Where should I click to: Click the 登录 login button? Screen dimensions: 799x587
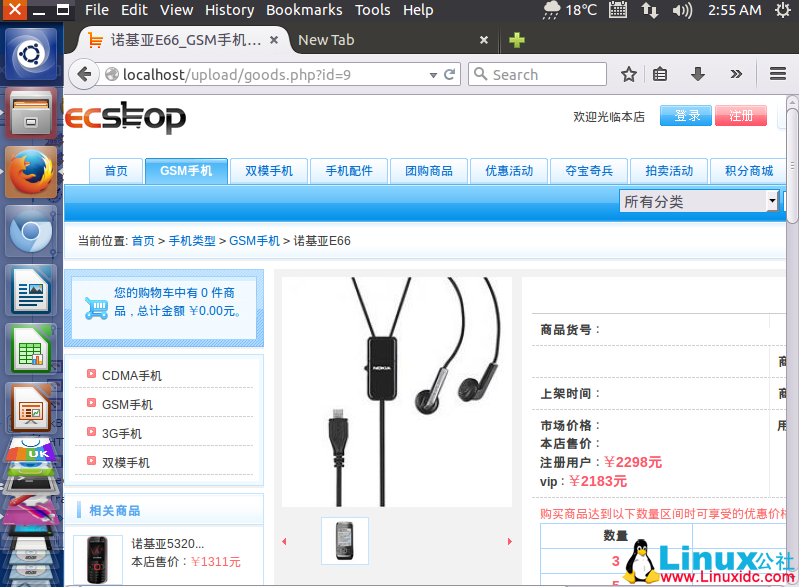[686, 116]
